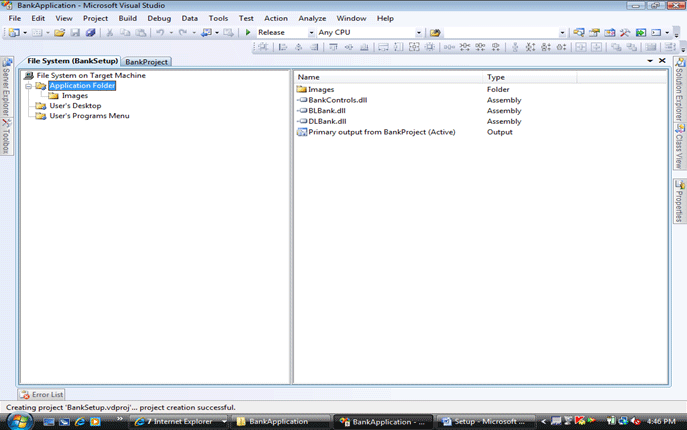The width and height of the screenshot is (687, 430).
Task: Click the Open File folder icon
Action: pos(60,32)
